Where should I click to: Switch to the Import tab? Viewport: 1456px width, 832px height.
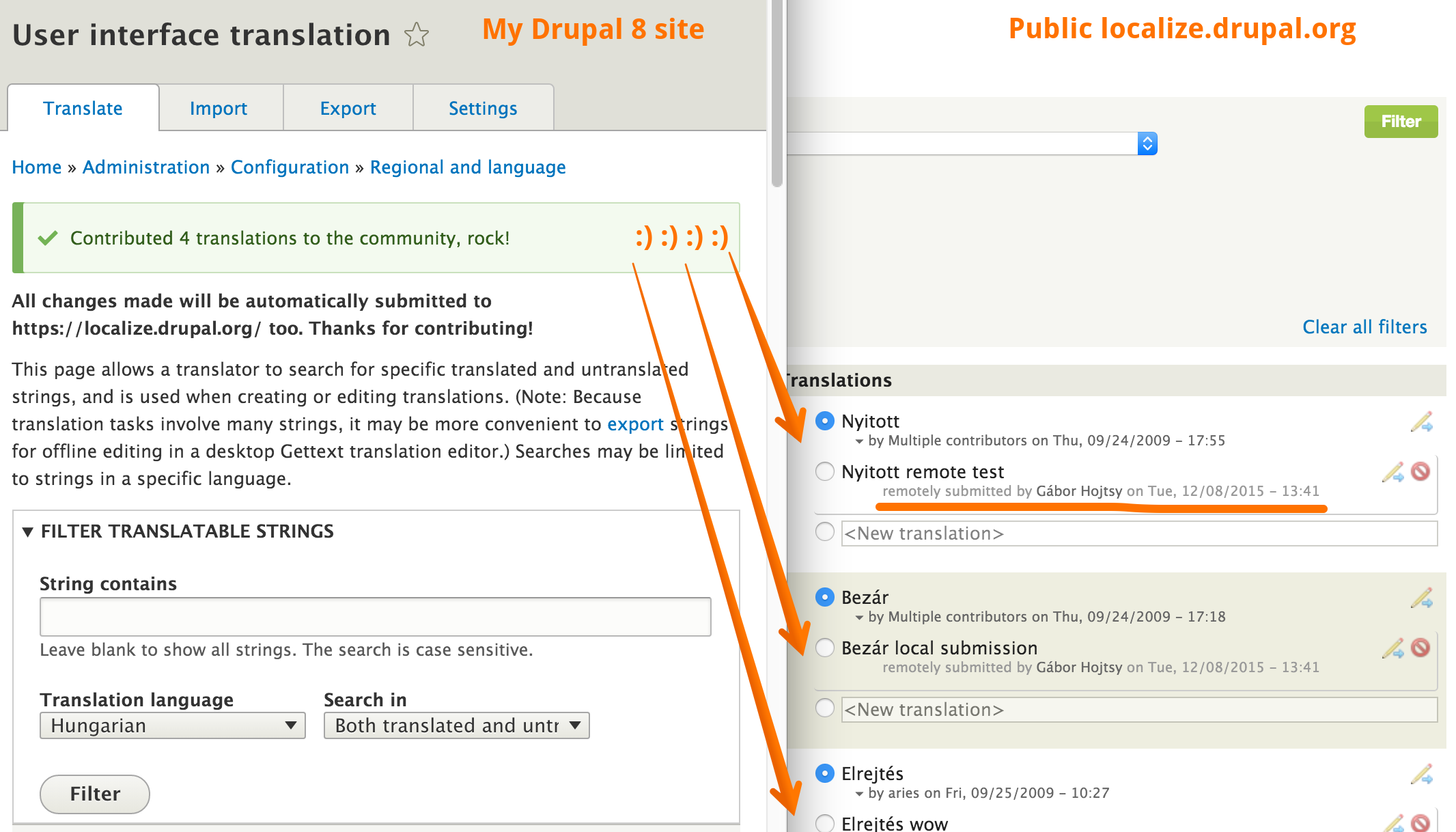[x=219, y=108]
